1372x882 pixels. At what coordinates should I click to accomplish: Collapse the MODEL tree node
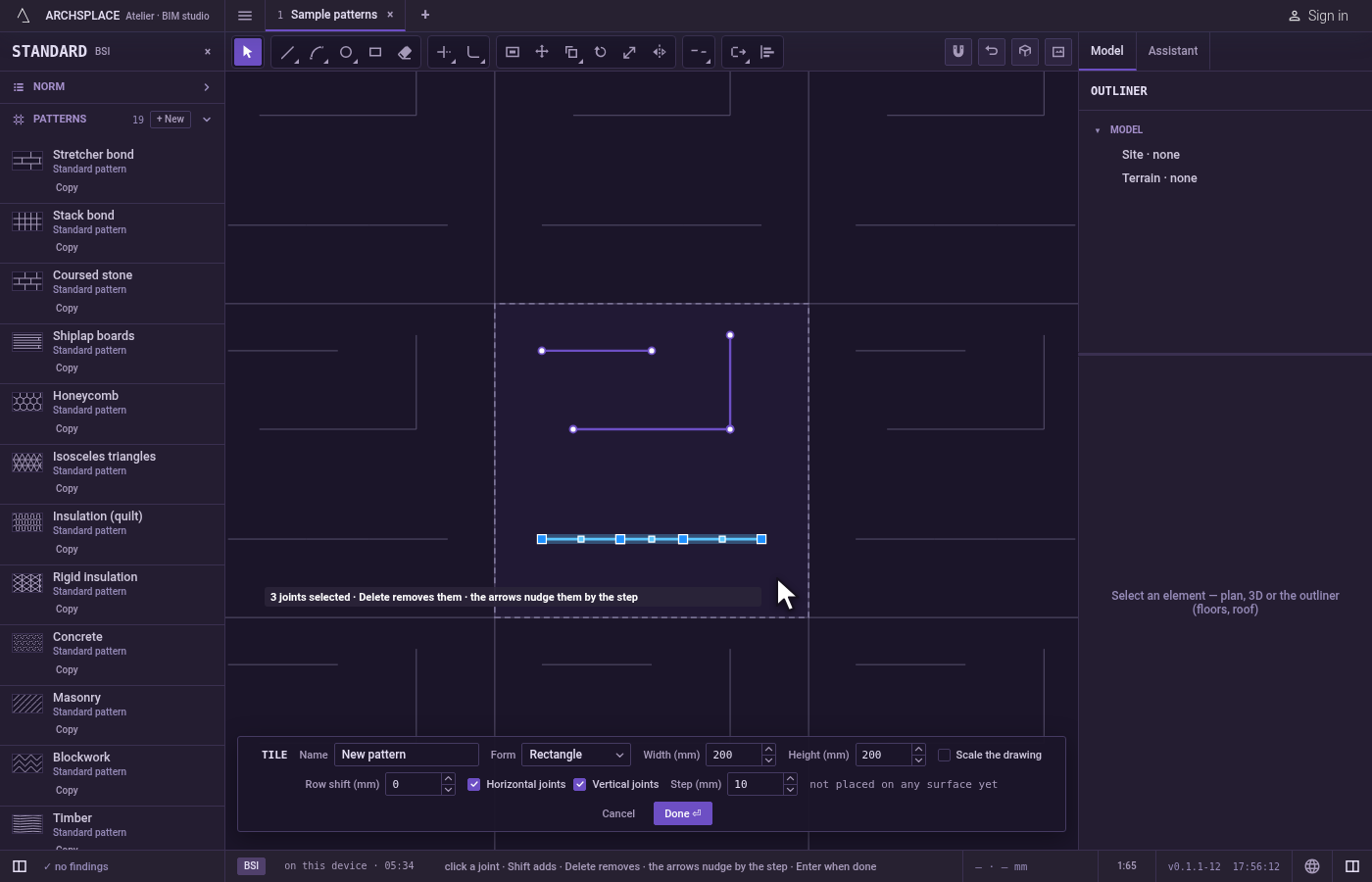[x=1098, y=130]
